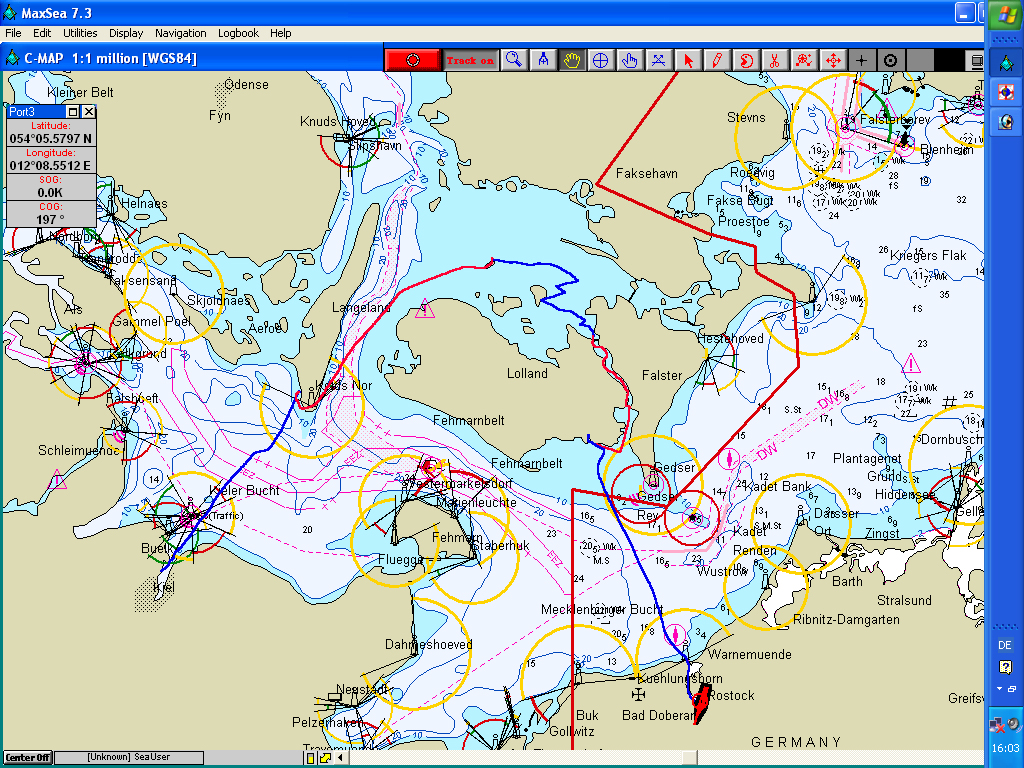Image resolution: width=1024 pixels, height=768 pixels.
Task: Click the Stralsund chart label
Action: coord(904,600)
